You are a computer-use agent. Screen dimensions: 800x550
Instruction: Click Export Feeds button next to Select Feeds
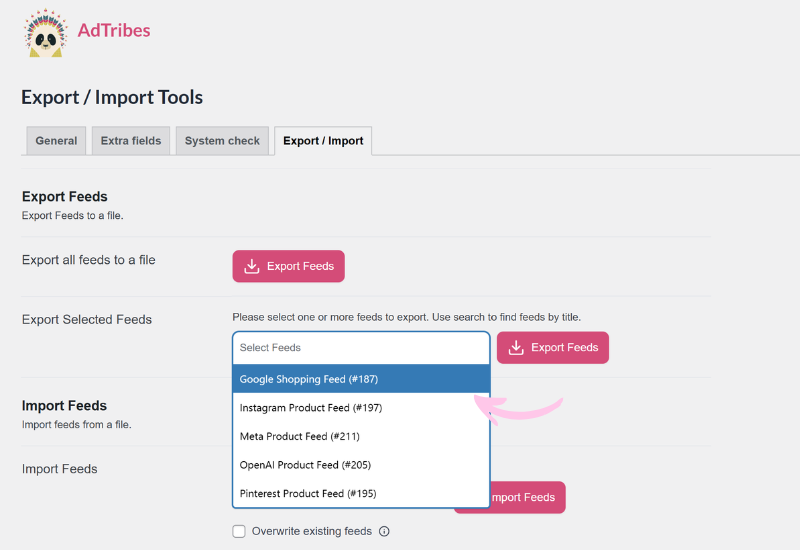tap(553, 347)
